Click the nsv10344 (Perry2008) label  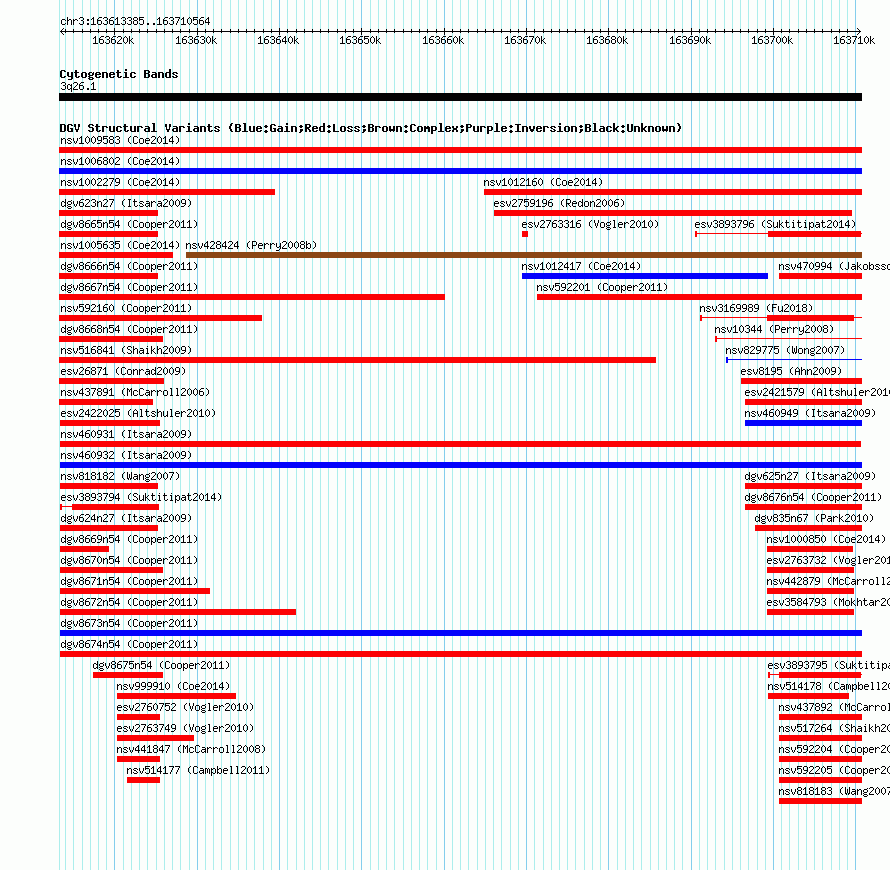[774, 329]
